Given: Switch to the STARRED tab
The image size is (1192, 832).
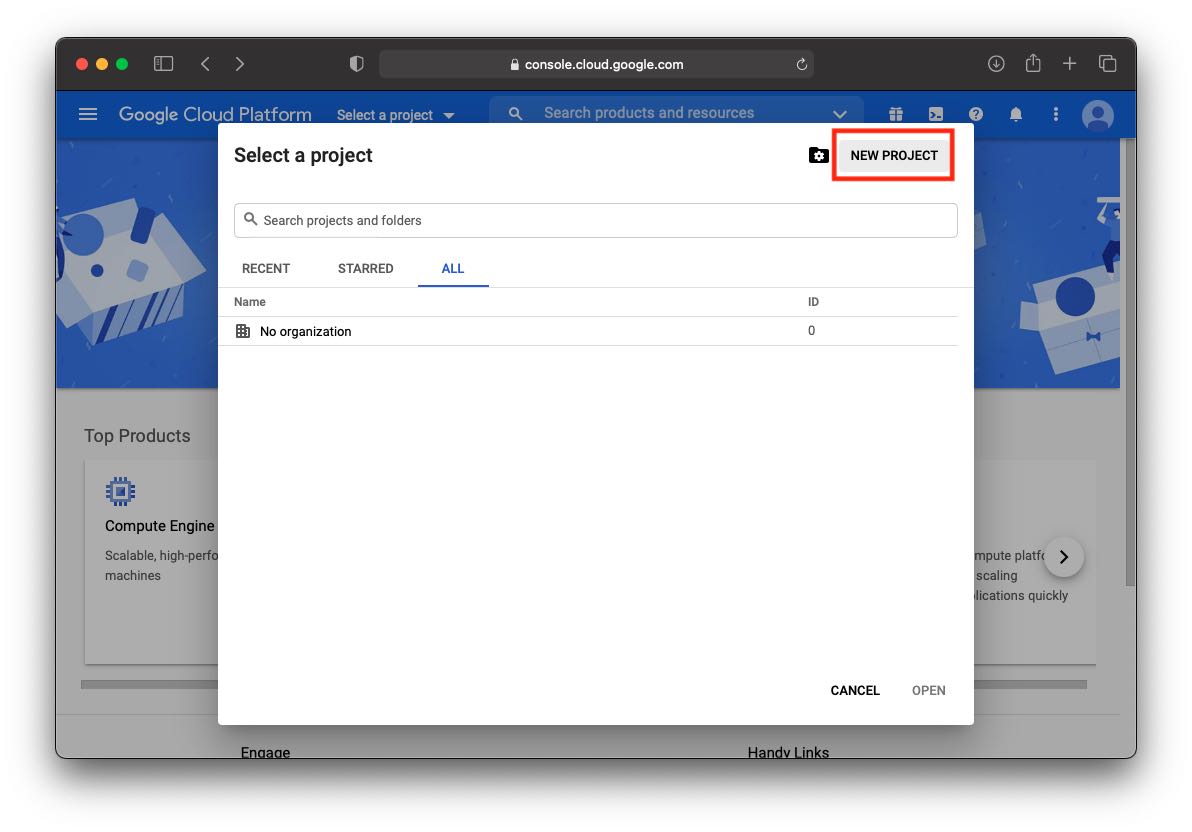Looking at the screenshot, I should (x=366, y=268).
